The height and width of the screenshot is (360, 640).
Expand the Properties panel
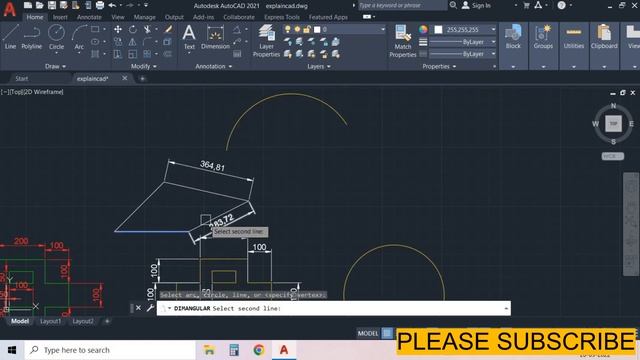point(439,66)
